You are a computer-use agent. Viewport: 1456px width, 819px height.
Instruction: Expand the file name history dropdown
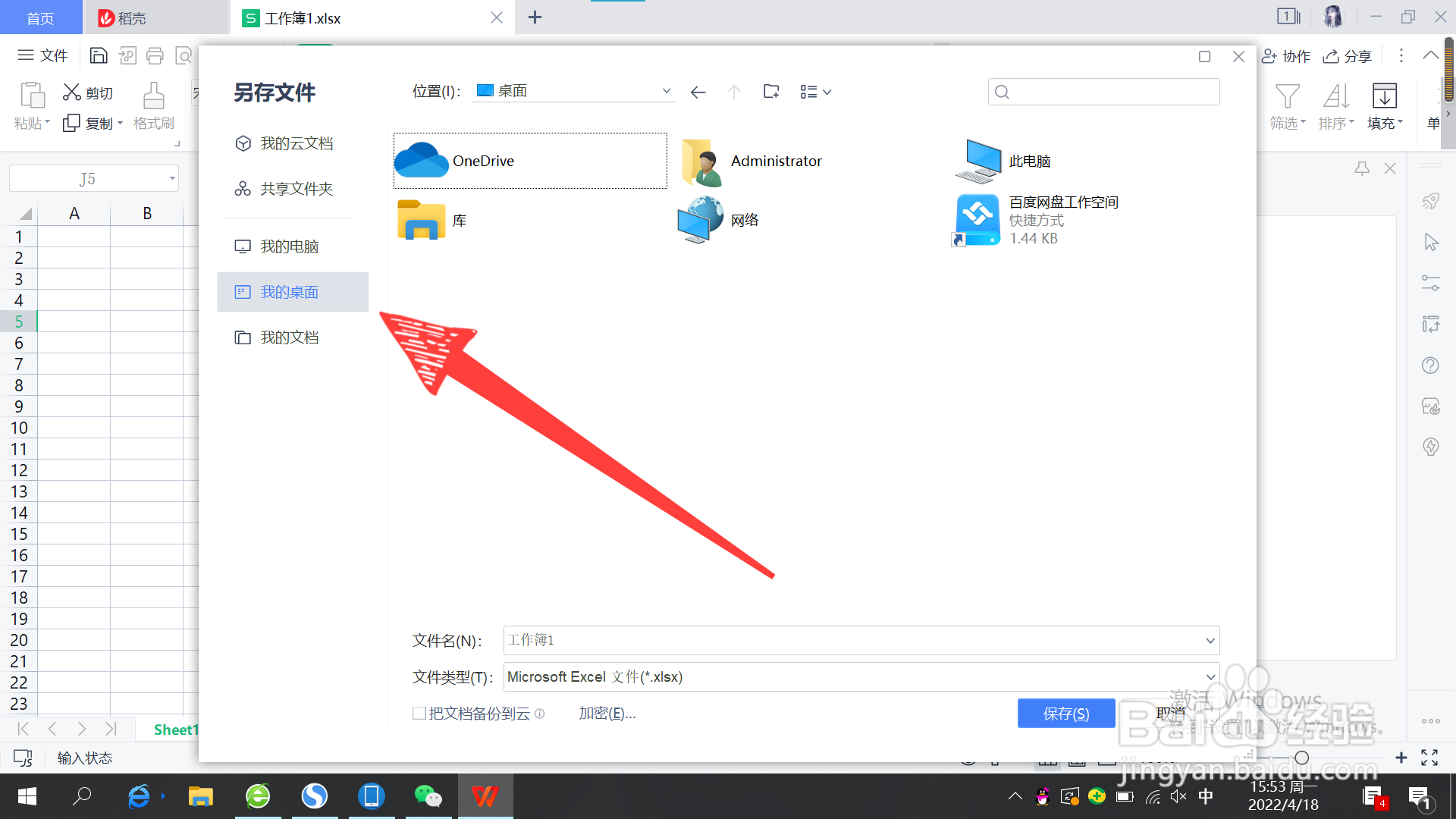1210,641
